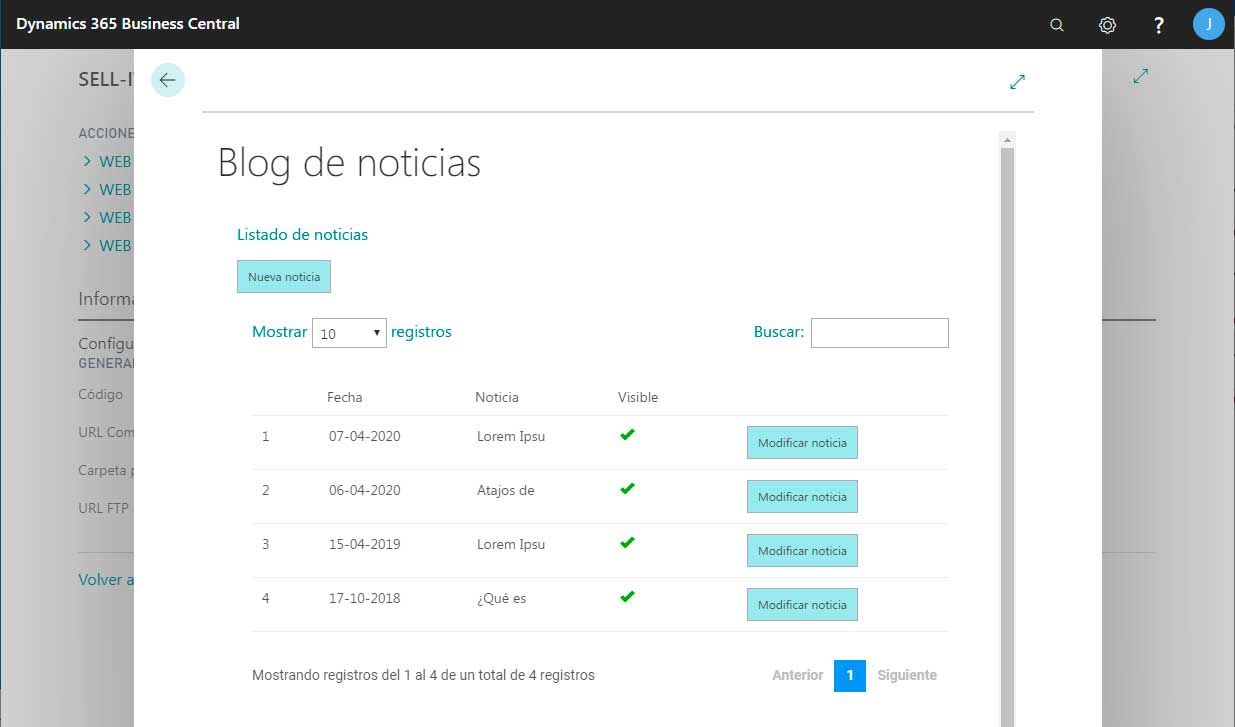Click the green visible checkmark for 15-04-2019
The width and height of the screenshot is (1235, 727).
(x=627, y=542)
